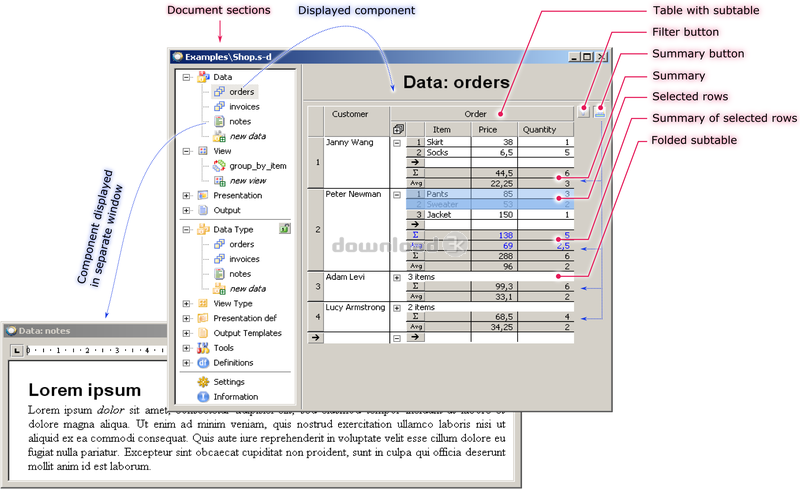Click the new-row arrow under Customer

[x=316, y=337]
